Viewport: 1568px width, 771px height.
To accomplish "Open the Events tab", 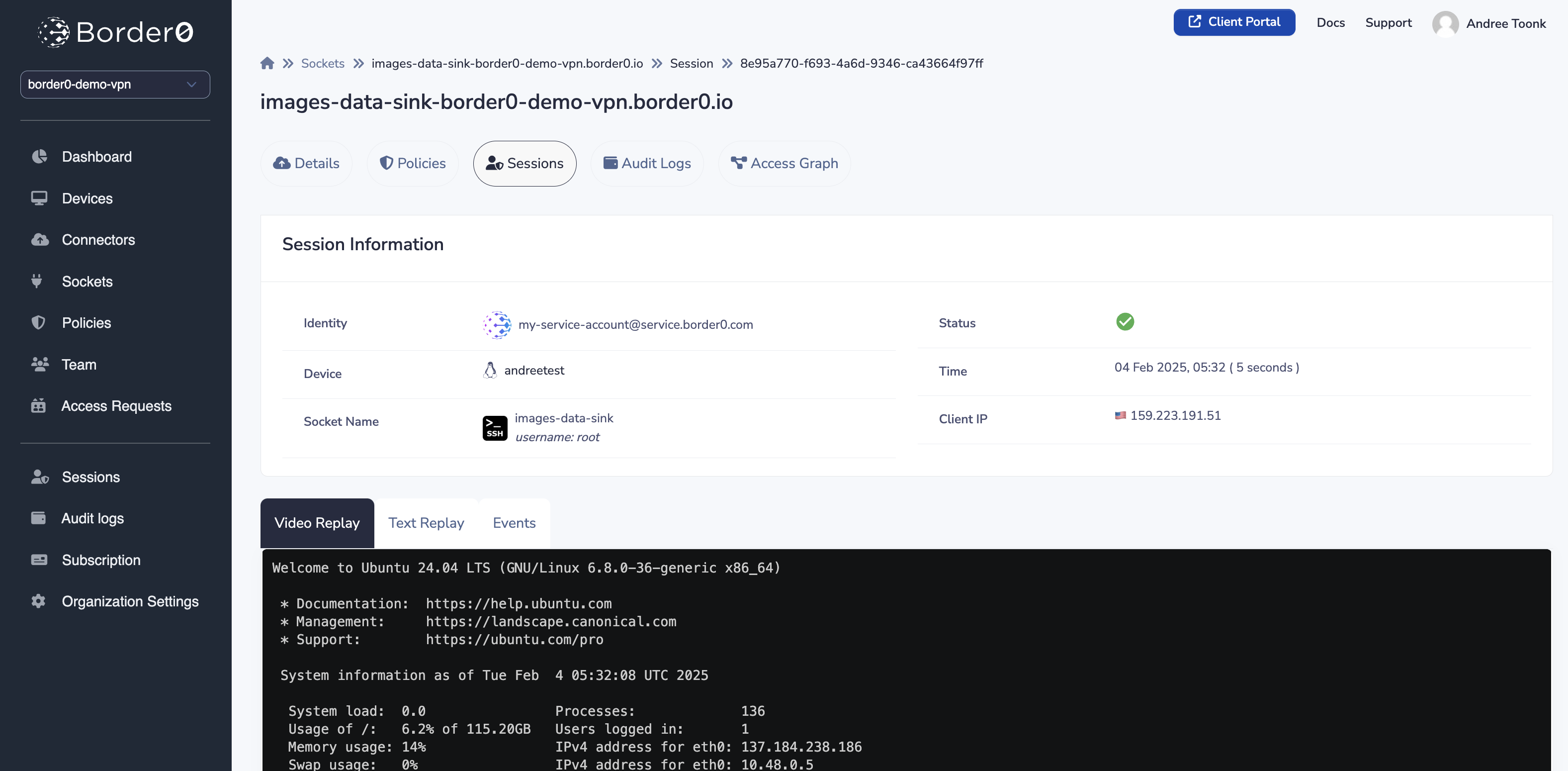I will [515, 523].
